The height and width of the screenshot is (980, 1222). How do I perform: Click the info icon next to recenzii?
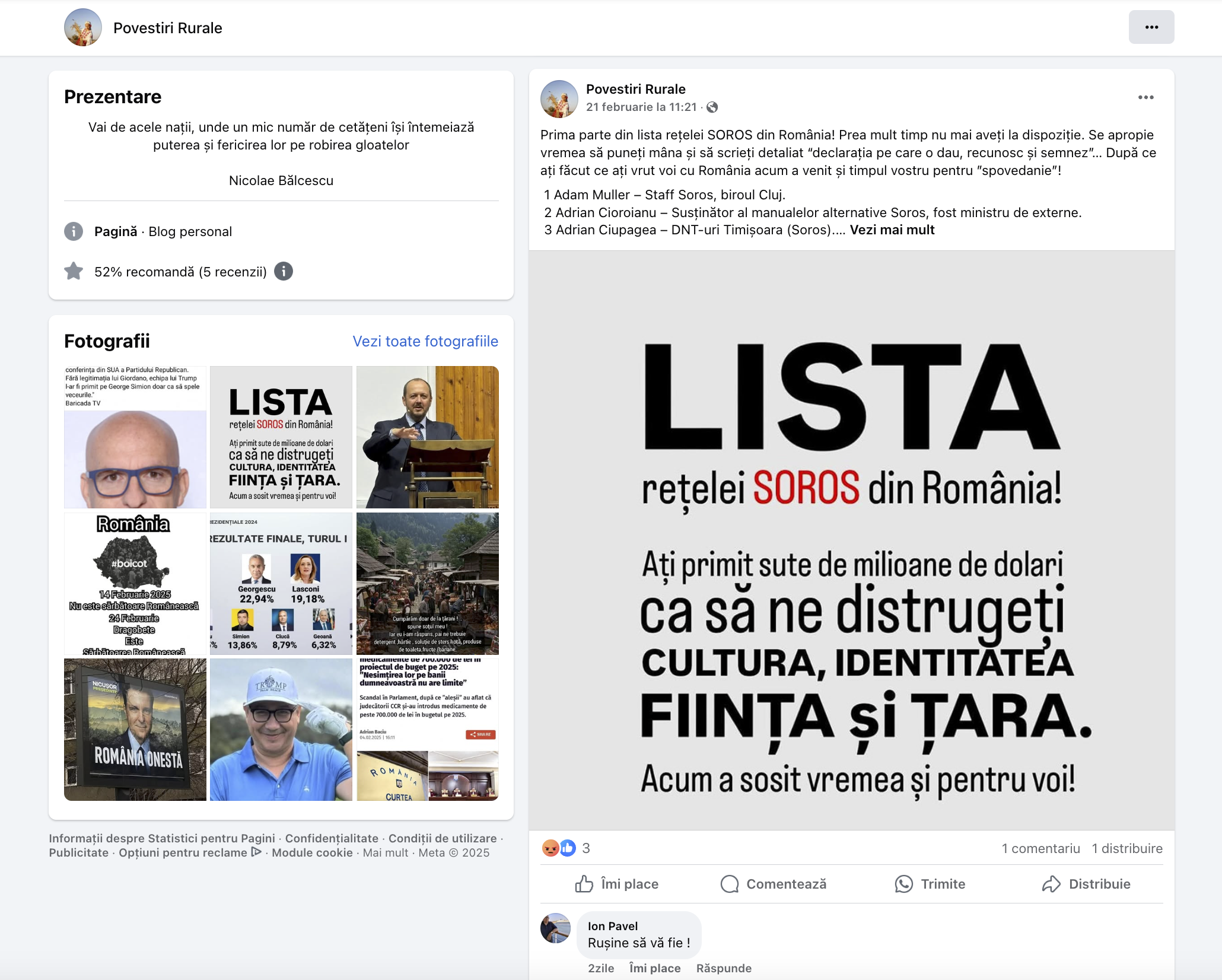[x=284, y=272]
